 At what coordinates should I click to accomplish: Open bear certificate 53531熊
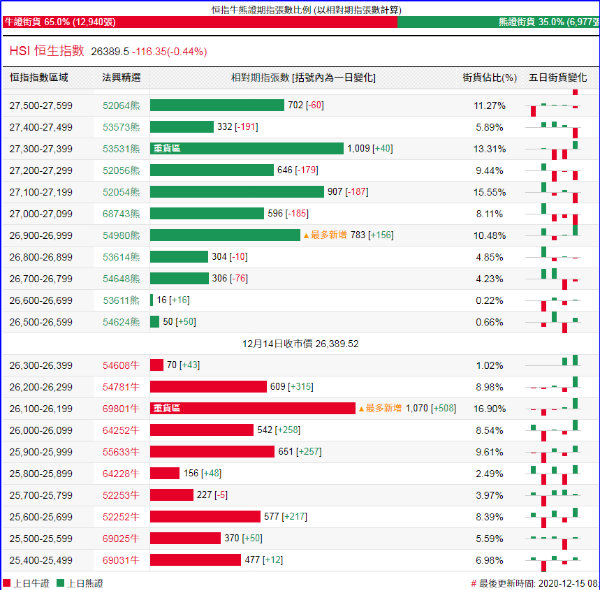121,148
